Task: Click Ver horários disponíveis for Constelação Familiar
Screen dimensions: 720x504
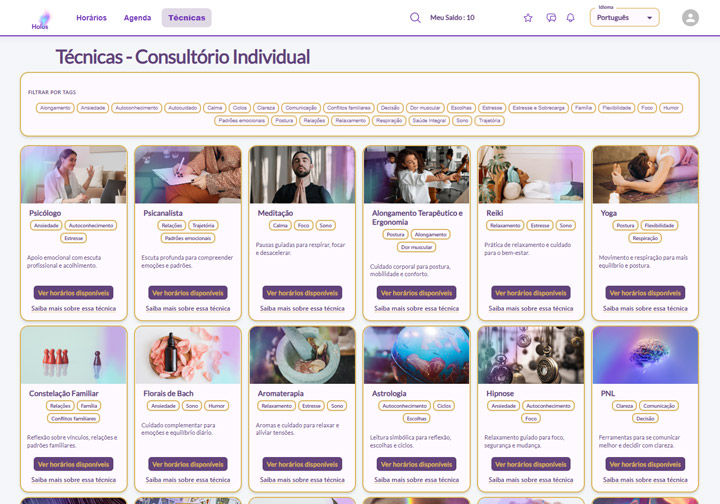Action: pyautogui.click(x=73, y=464)
